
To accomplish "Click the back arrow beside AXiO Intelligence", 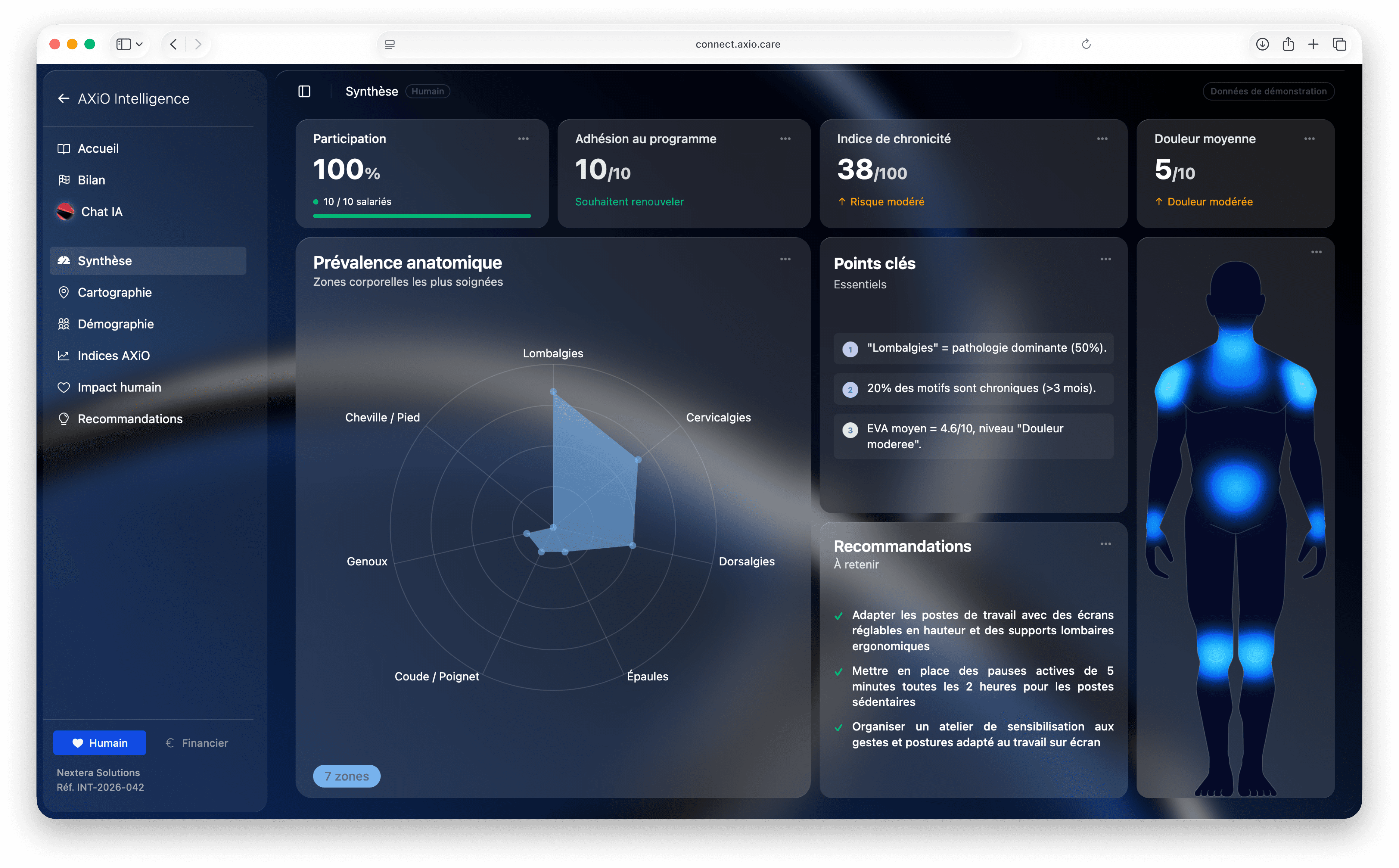I will [x=63, y=99].
